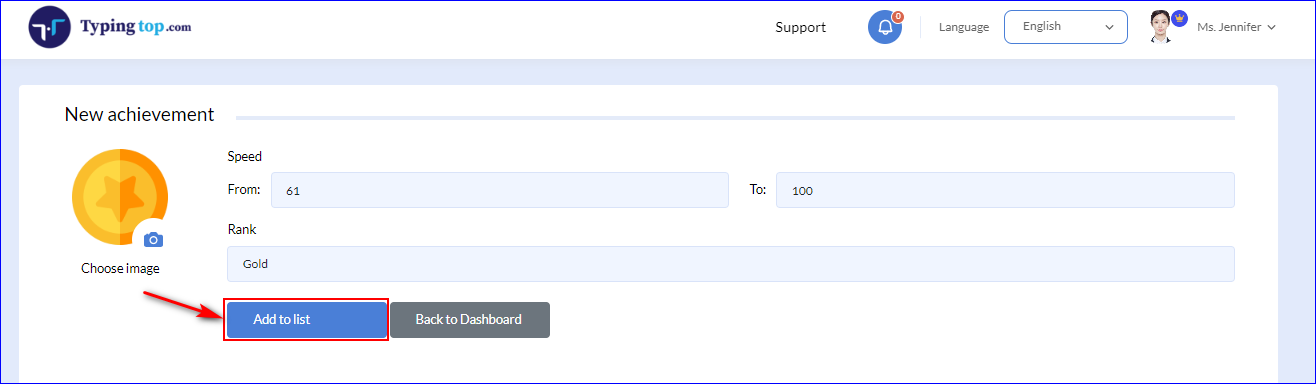The height and width of the screenshot is (384, 1316).
Task: Click the chevron in the language selector
Action: click(x=1109, y=28)
